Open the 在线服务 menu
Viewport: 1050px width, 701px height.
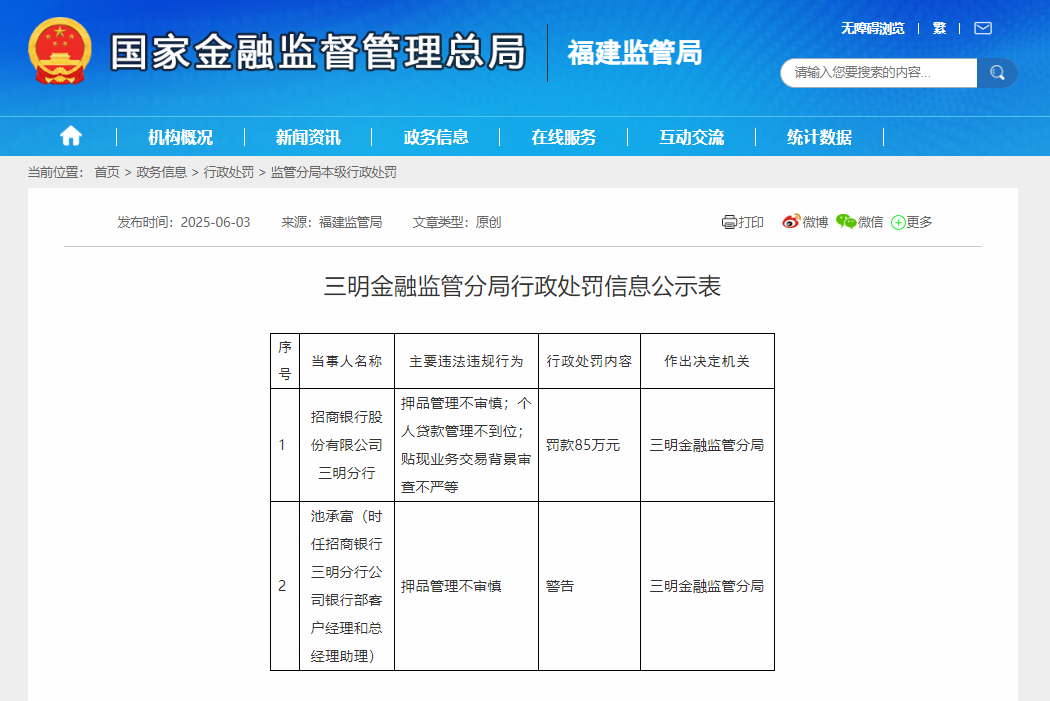564,137
